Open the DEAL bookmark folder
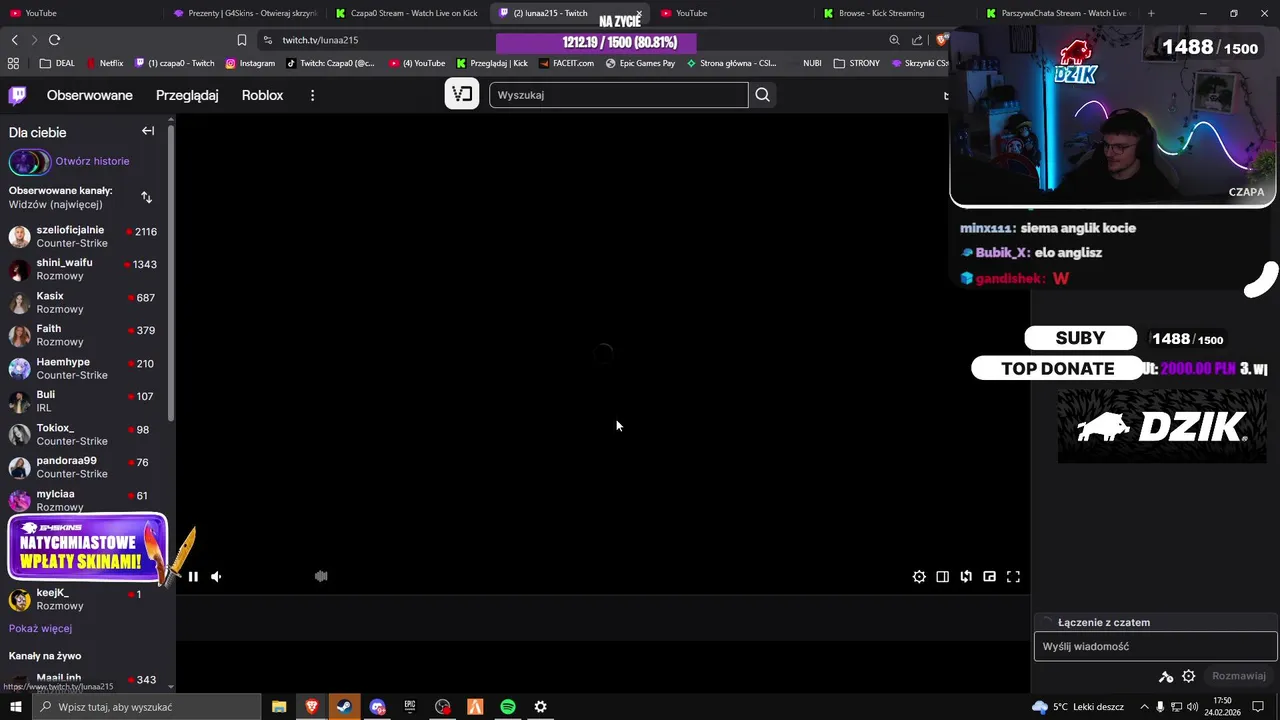This screenshot has height=720, width=1280. click(57, 63)
